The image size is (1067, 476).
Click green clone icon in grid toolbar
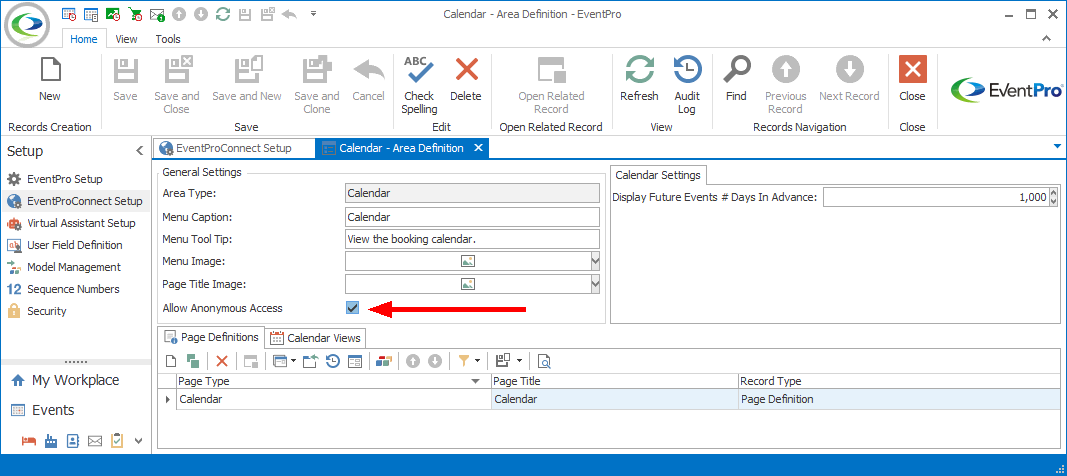[x=193, y=361]
